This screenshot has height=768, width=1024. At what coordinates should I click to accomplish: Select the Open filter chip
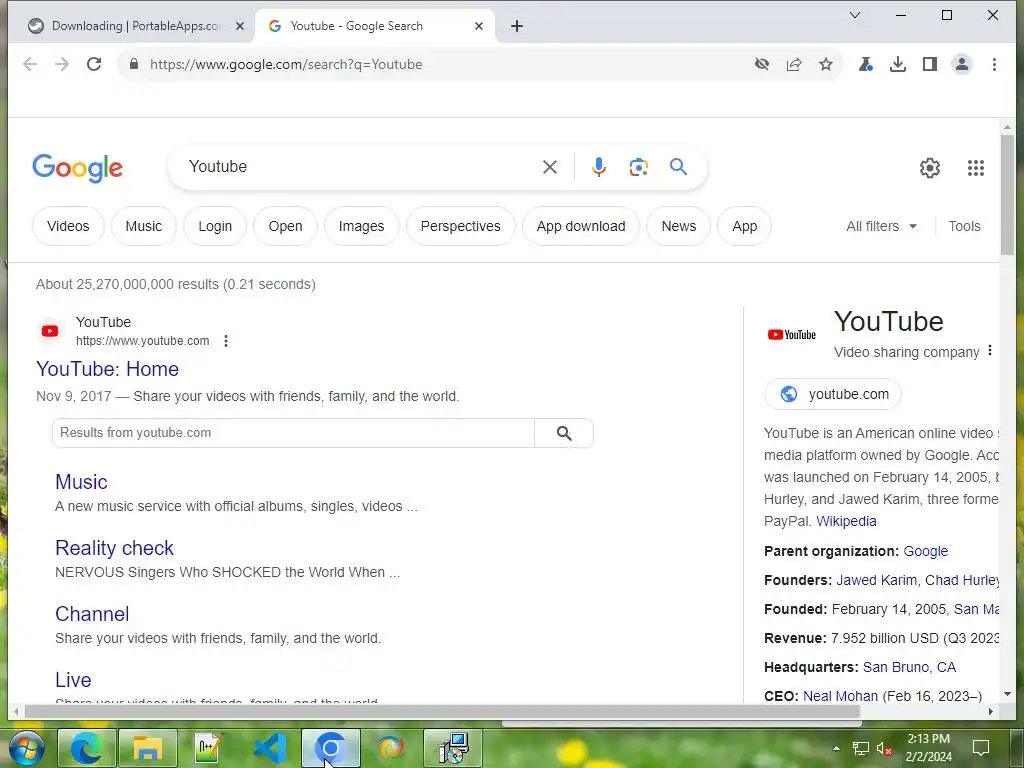[x=285, y=226]
